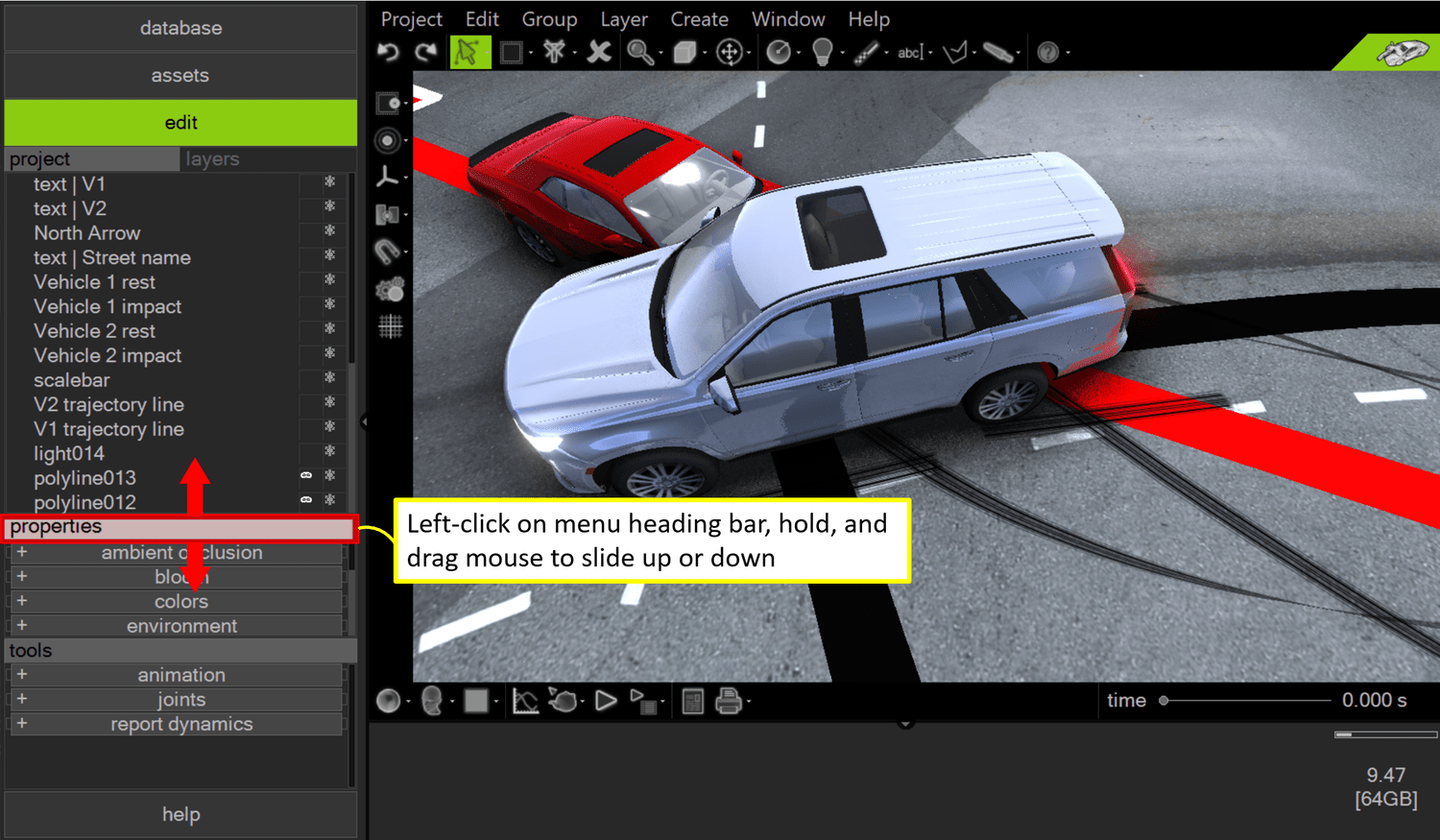Screen dimensions: 1440x840
Task: Open the magnifier zoom tool
Action: pos(640,52)
